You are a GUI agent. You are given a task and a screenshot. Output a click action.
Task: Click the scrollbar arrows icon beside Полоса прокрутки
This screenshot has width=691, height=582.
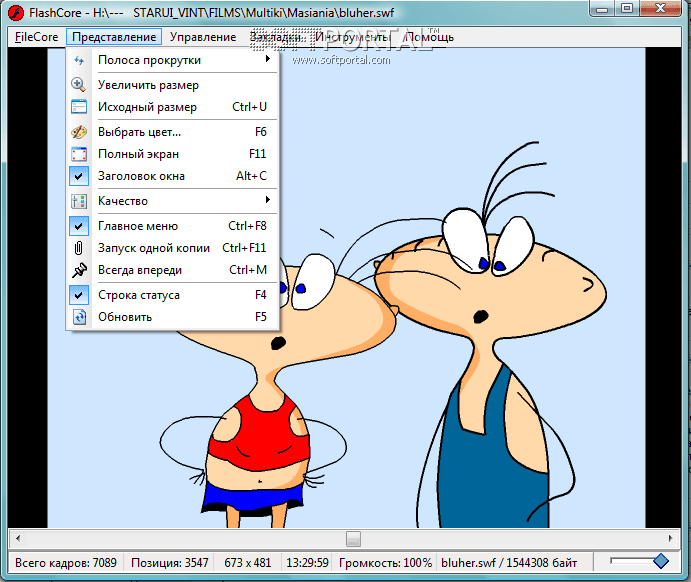pos(79,60)
